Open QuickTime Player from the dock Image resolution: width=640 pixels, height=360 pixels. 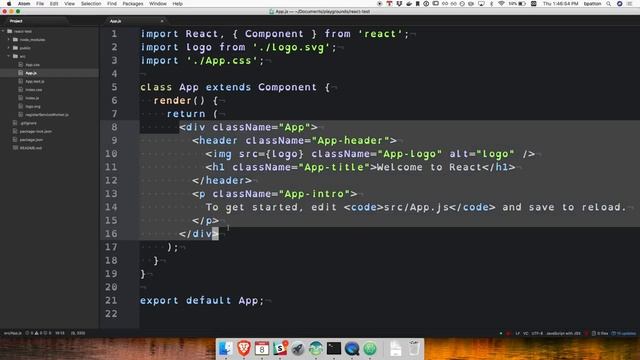pos(352,349)
